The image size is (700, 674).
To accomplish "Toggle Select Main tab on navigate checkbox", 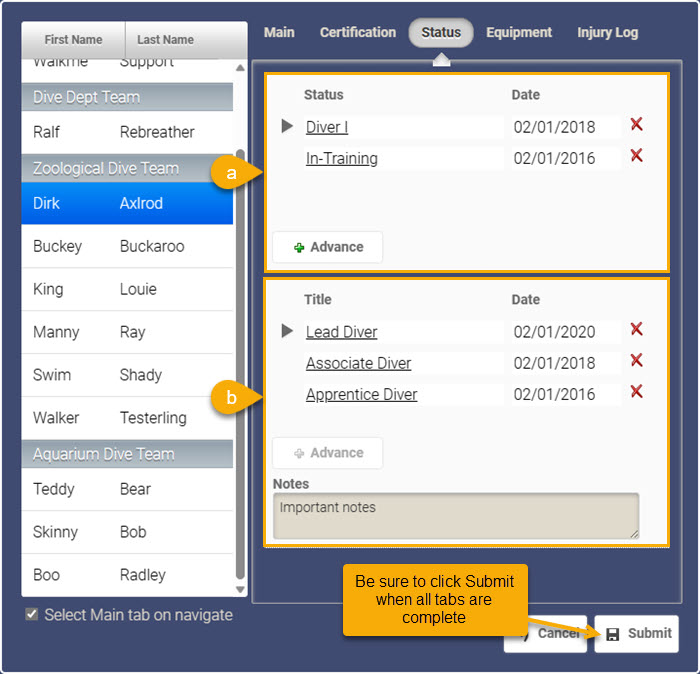I will click(x=31, y=614).
